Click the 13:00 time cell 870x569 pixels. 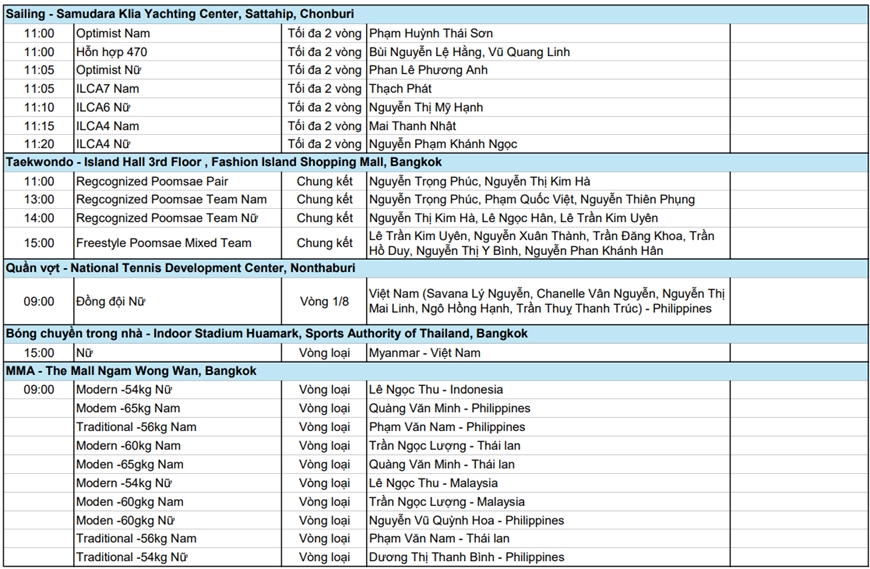click(39, 200)
